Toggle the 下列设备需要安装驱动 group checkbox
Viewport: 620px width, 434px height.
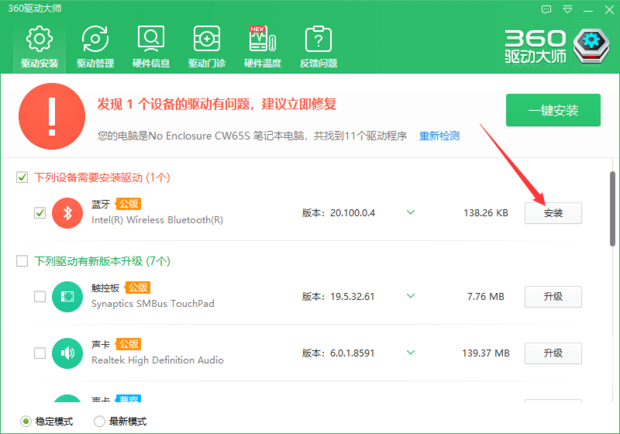coord(22,177)
